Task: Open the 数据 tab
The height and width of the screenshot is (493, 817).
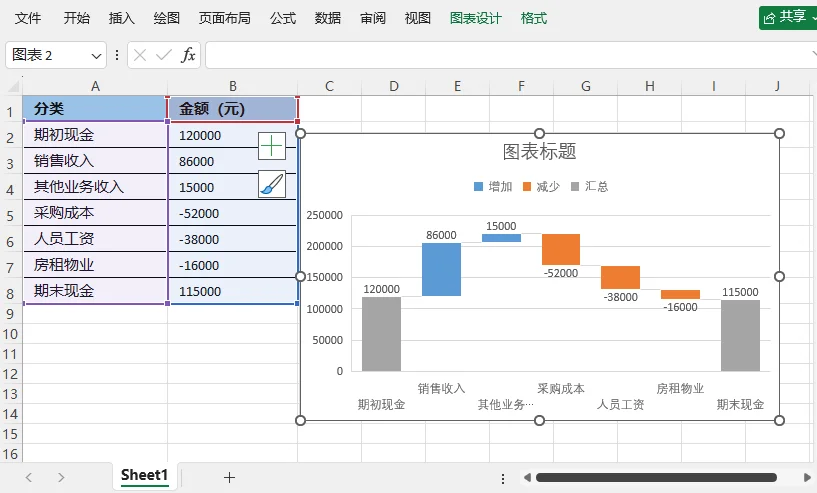Action: (x=328, y=18)
